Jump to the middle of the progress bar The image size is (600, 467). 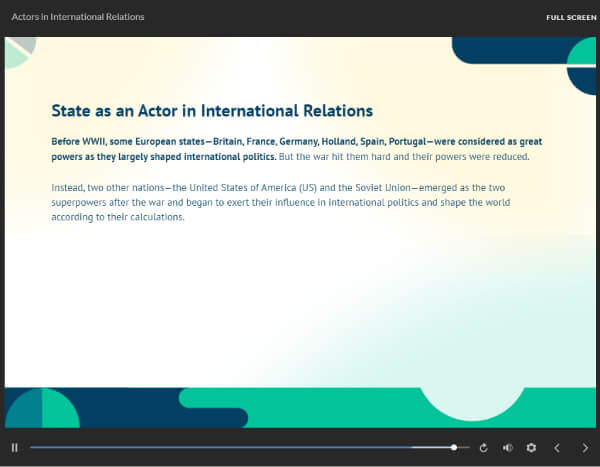coord(249,447)
